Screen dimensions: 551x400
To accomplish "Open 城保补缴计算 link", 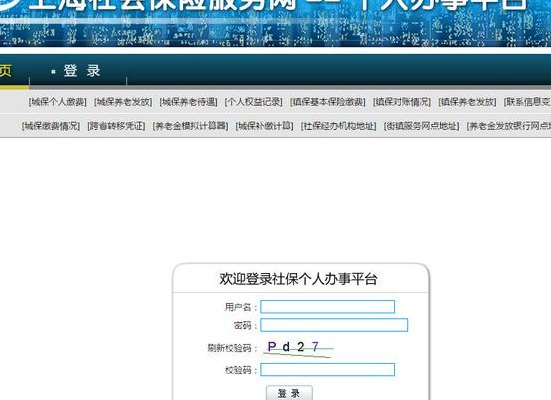I will coord(265,126).
